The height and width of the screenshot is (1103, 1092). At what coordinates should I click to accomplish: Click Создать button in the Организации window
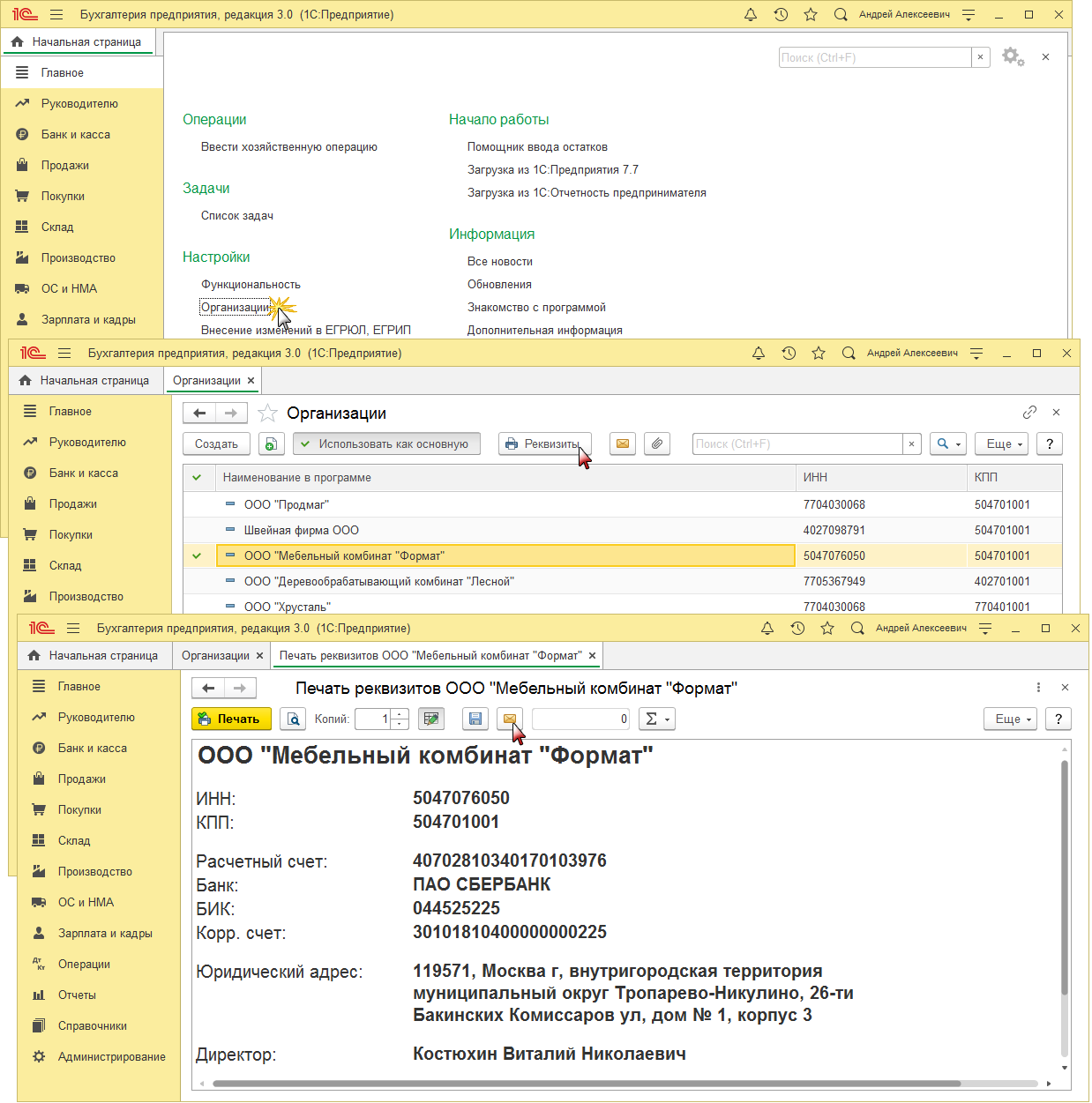tap(216, 443)
